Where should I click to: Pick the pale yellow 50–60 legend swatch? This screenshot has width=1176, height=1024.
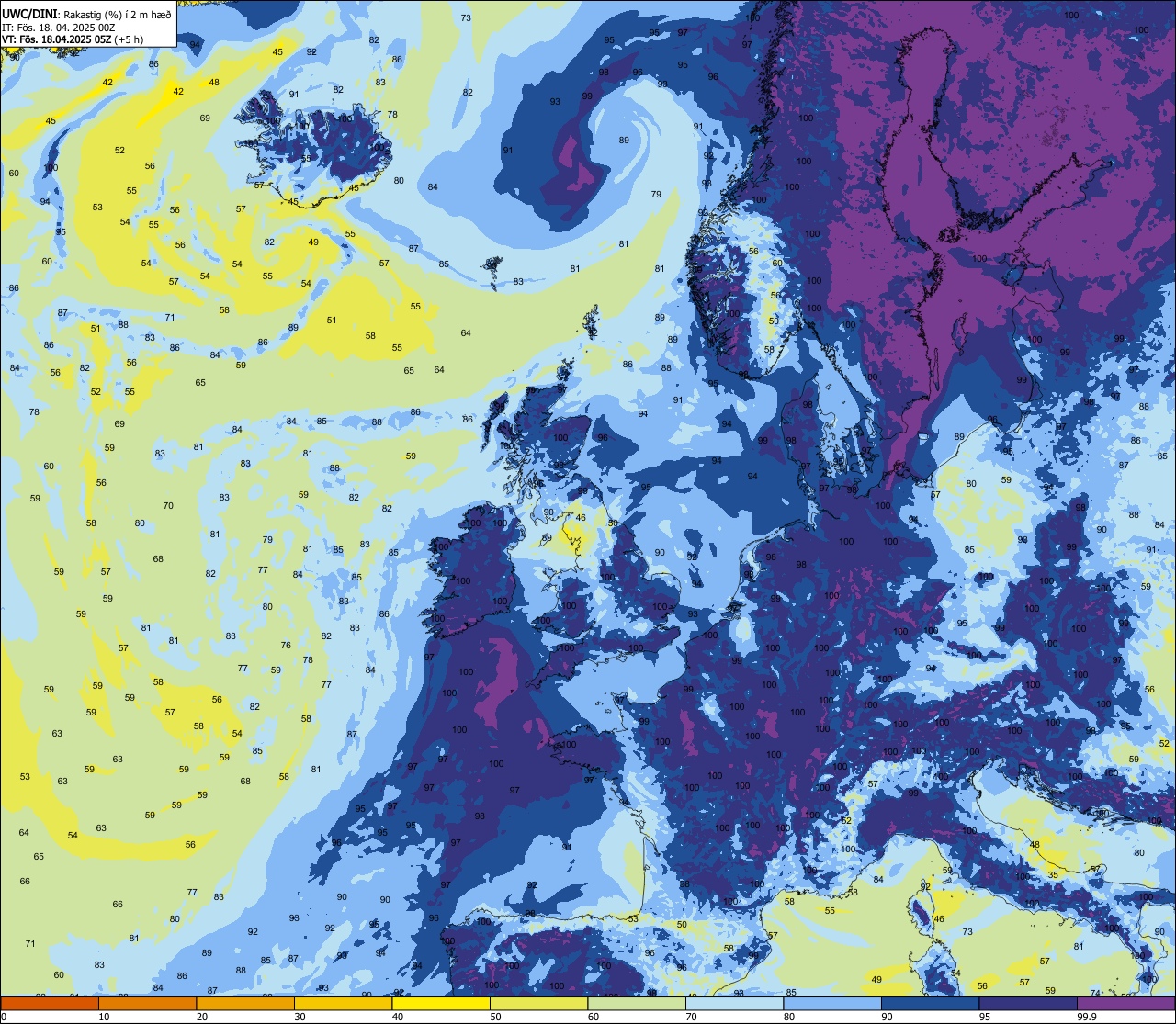pos(538,1003)
